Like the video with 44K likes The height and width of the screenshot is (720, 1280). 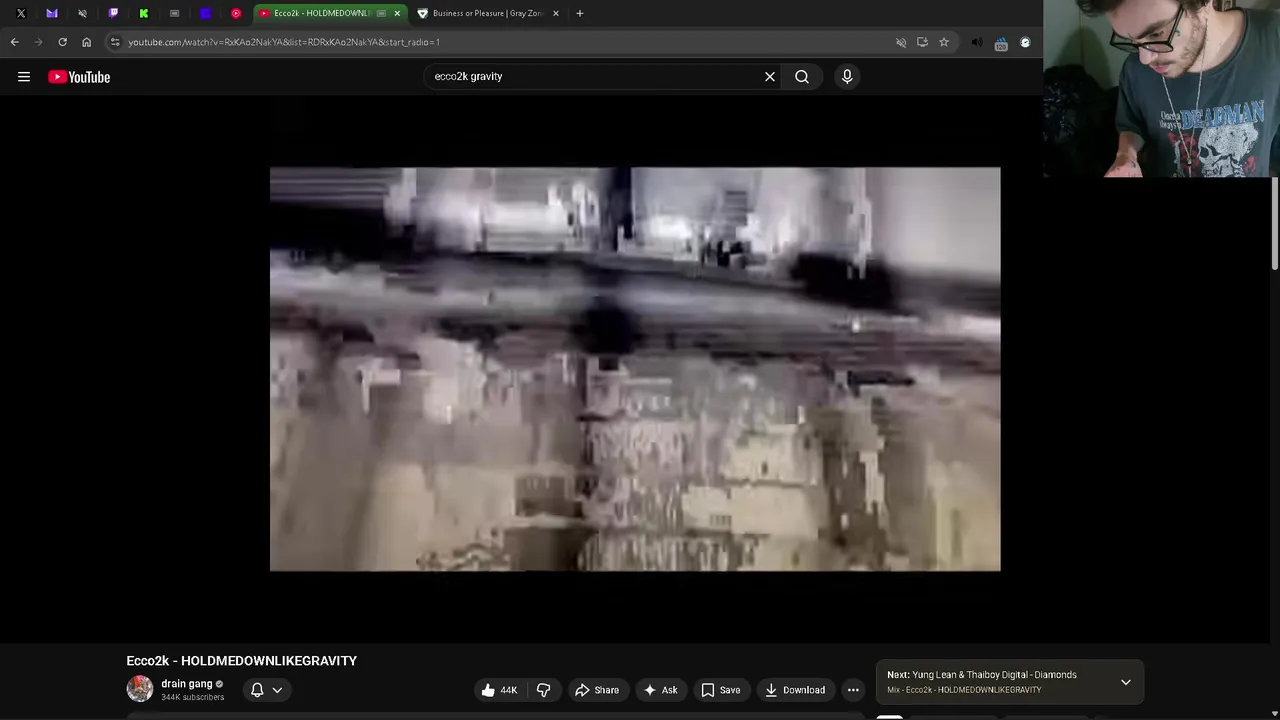[x=499, y=690]
